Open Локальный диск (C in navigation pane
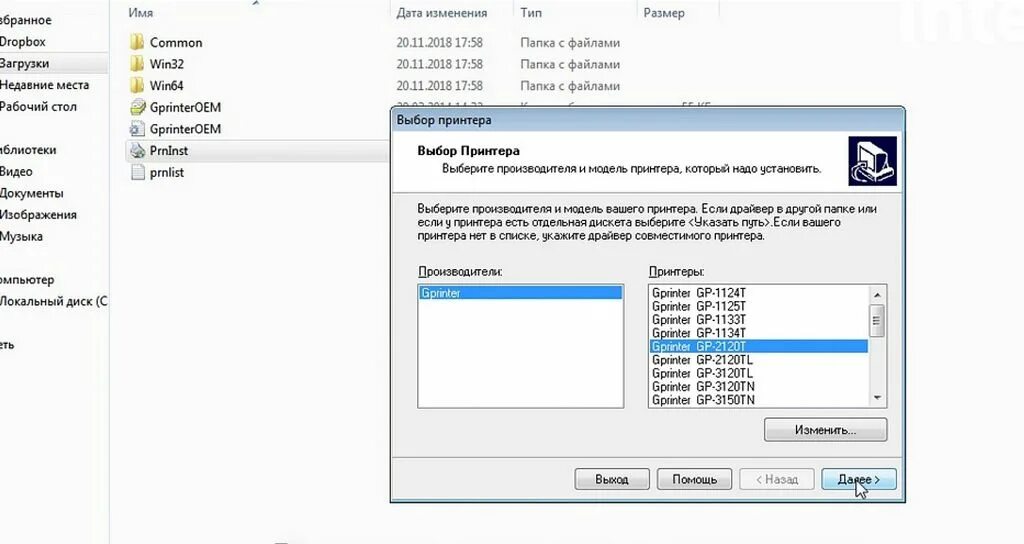This screenshot has height=544, width=1024. [x=54, y=301]
